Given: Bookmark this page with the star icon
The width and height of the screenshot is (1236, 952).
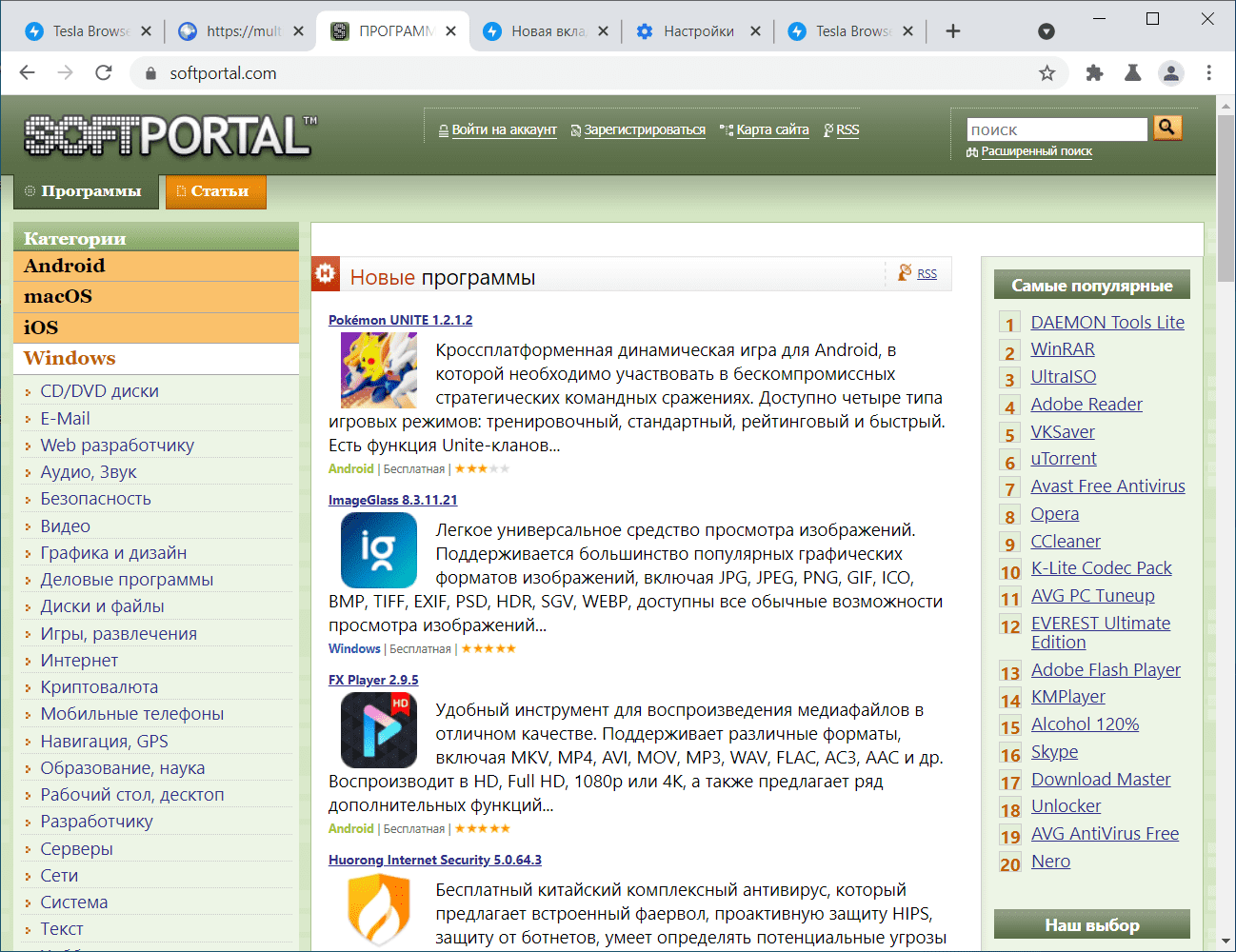Looking at the screenshot, I should point(1047,73).
